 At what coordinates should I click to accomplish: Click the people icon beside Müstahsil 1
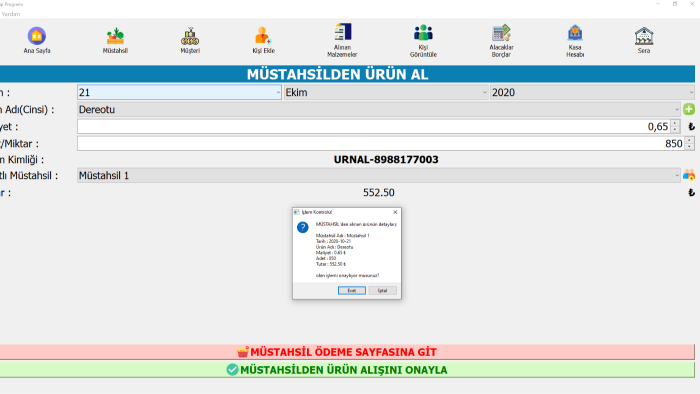point(689,175)
